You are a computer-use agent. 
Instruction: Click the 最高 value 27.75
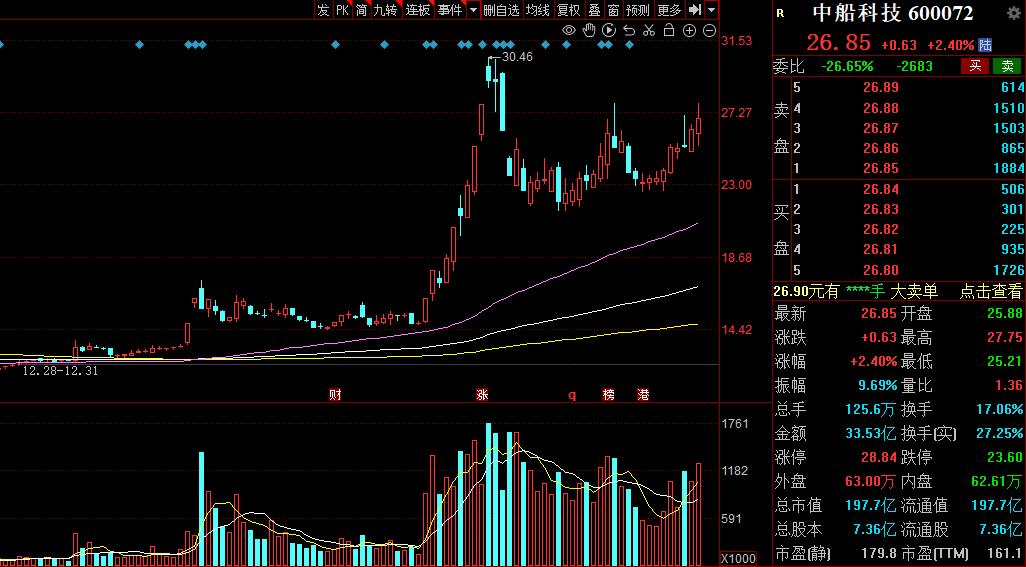pos(1004,337)
